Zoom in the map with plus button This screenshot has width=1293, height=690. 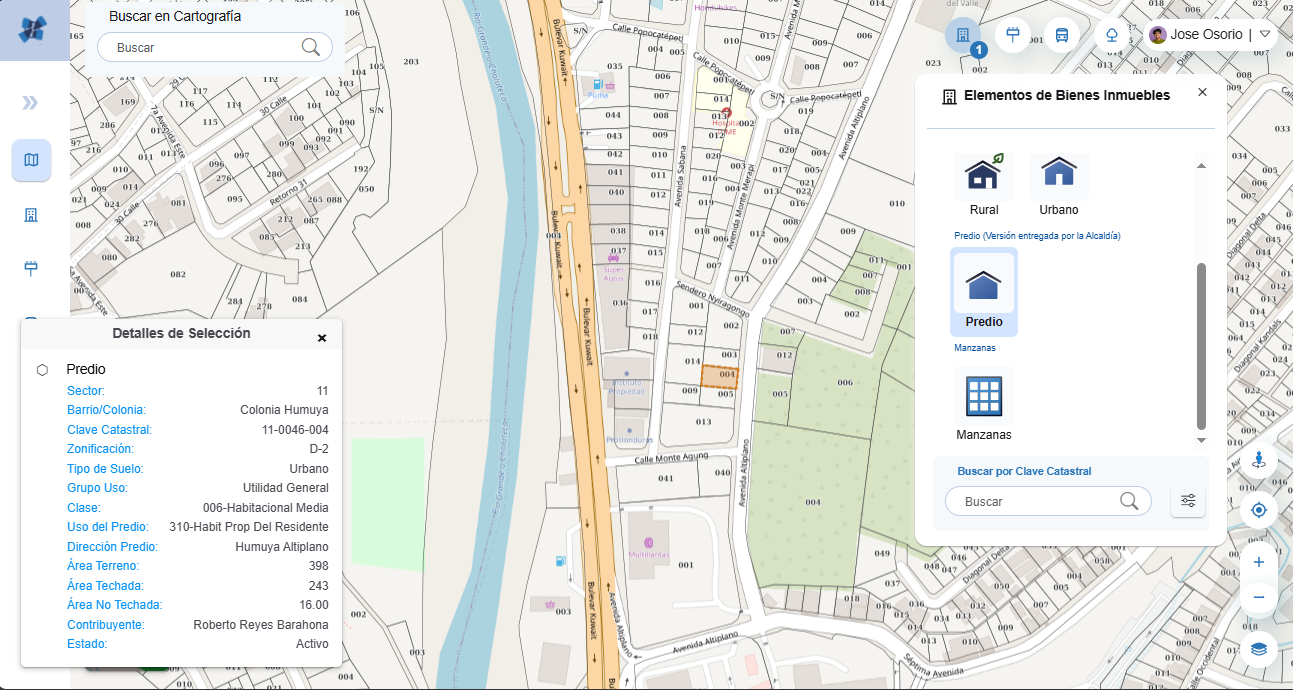(1258, 562)
